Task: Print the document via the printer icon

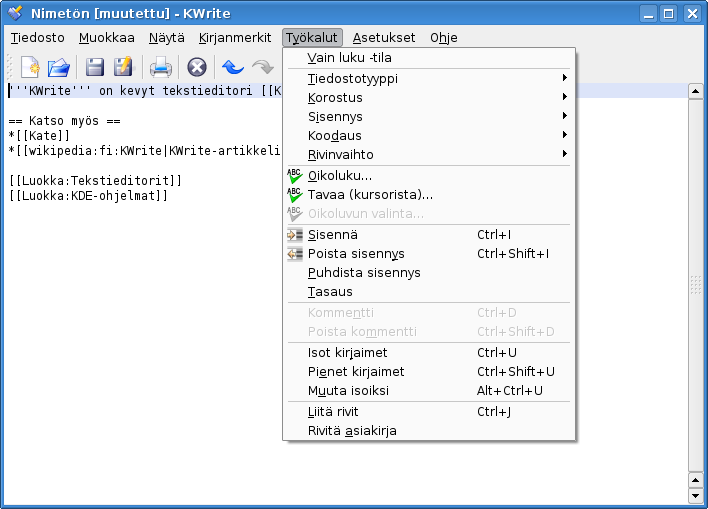Action: pos(161,67)
